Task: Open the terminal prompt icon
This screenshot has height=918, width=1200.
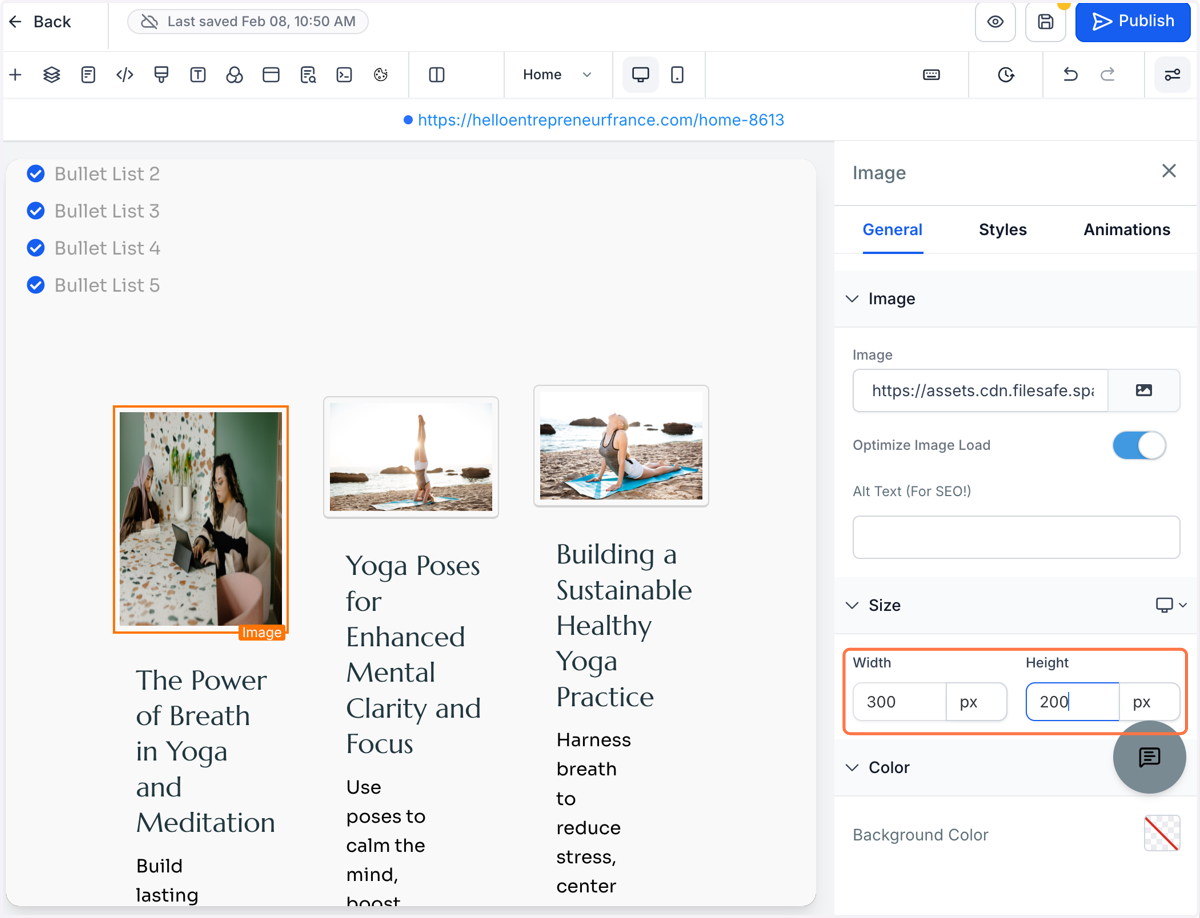Action: [x=344, y=75]
